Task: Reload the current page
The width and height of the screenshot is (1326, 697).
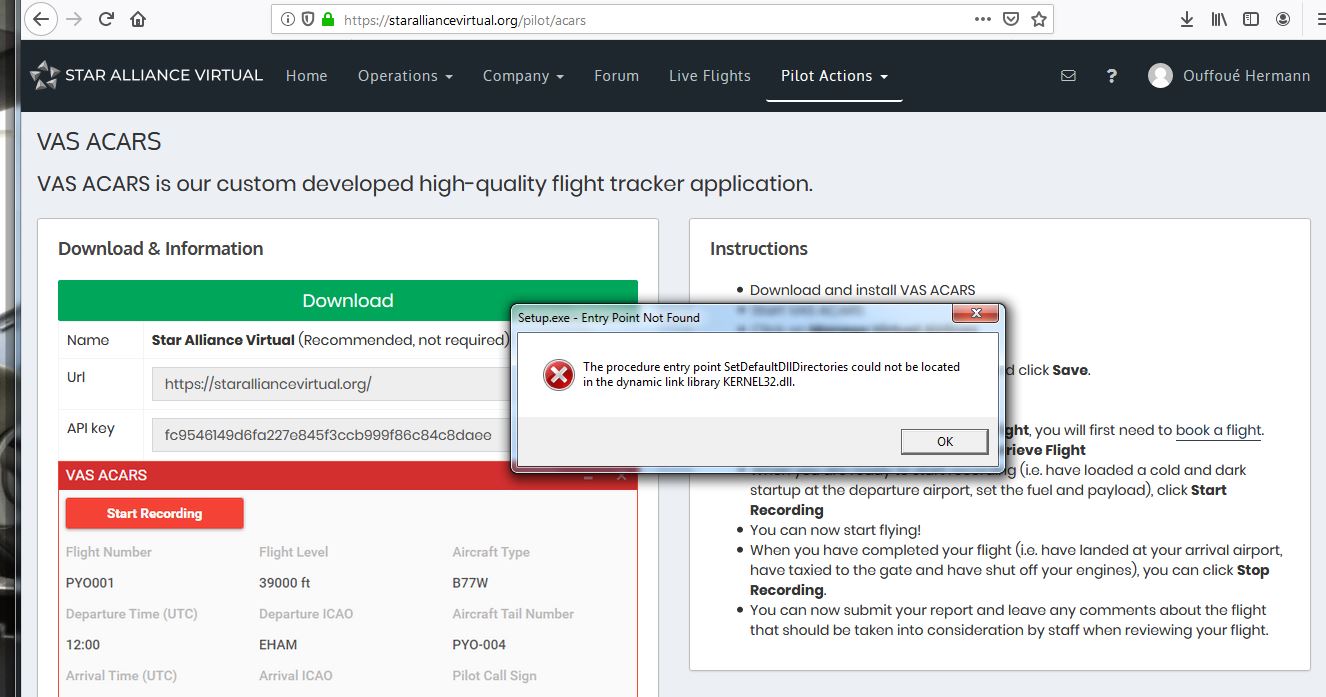Action: 106,19
